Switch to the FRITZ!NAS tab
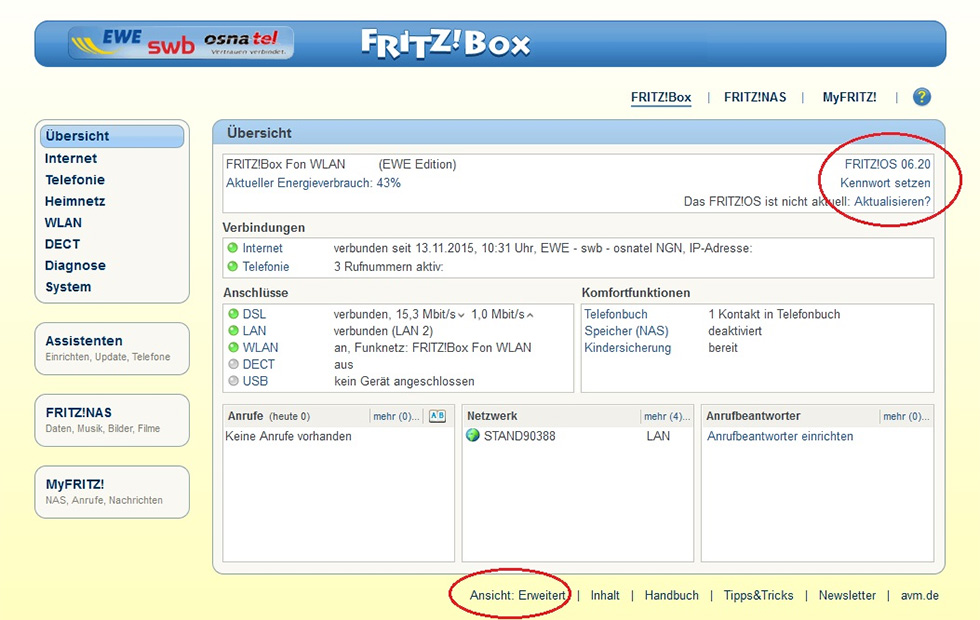 [755, 97]
